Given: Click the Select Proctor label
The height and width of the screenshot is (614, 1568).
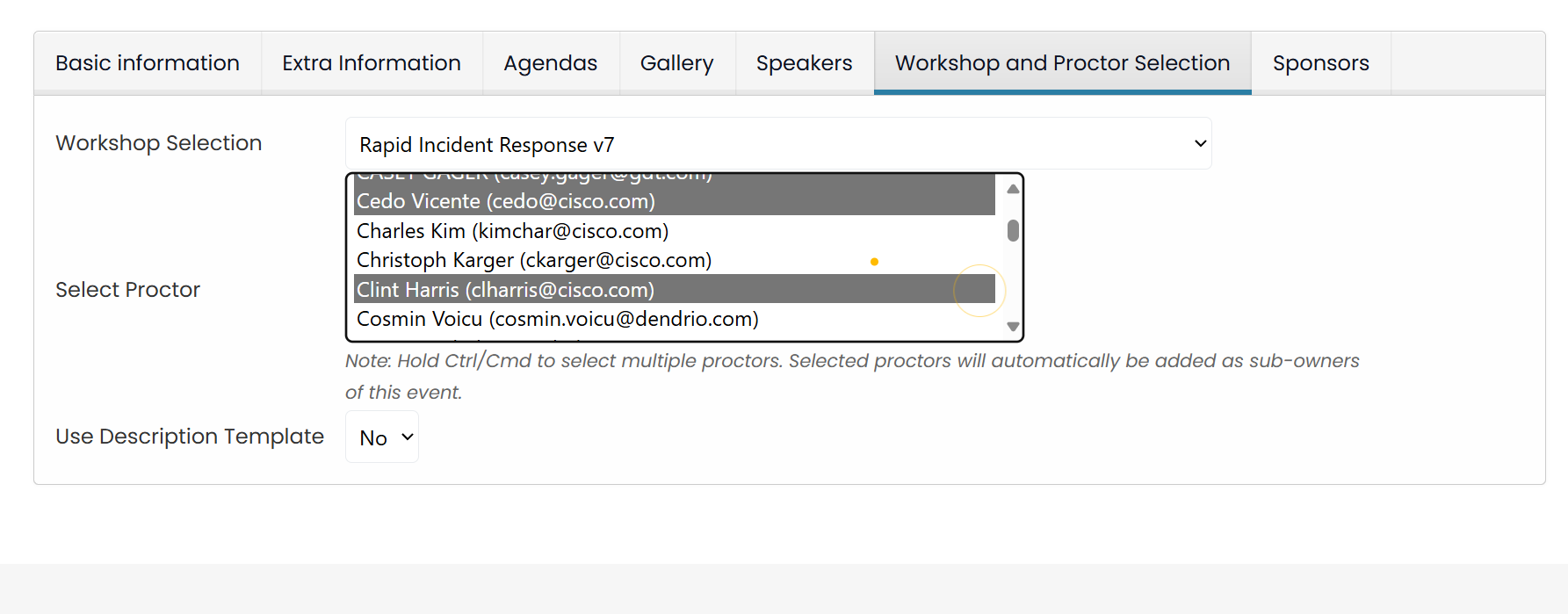Looking at the screenshot, I should coord(128,290).
